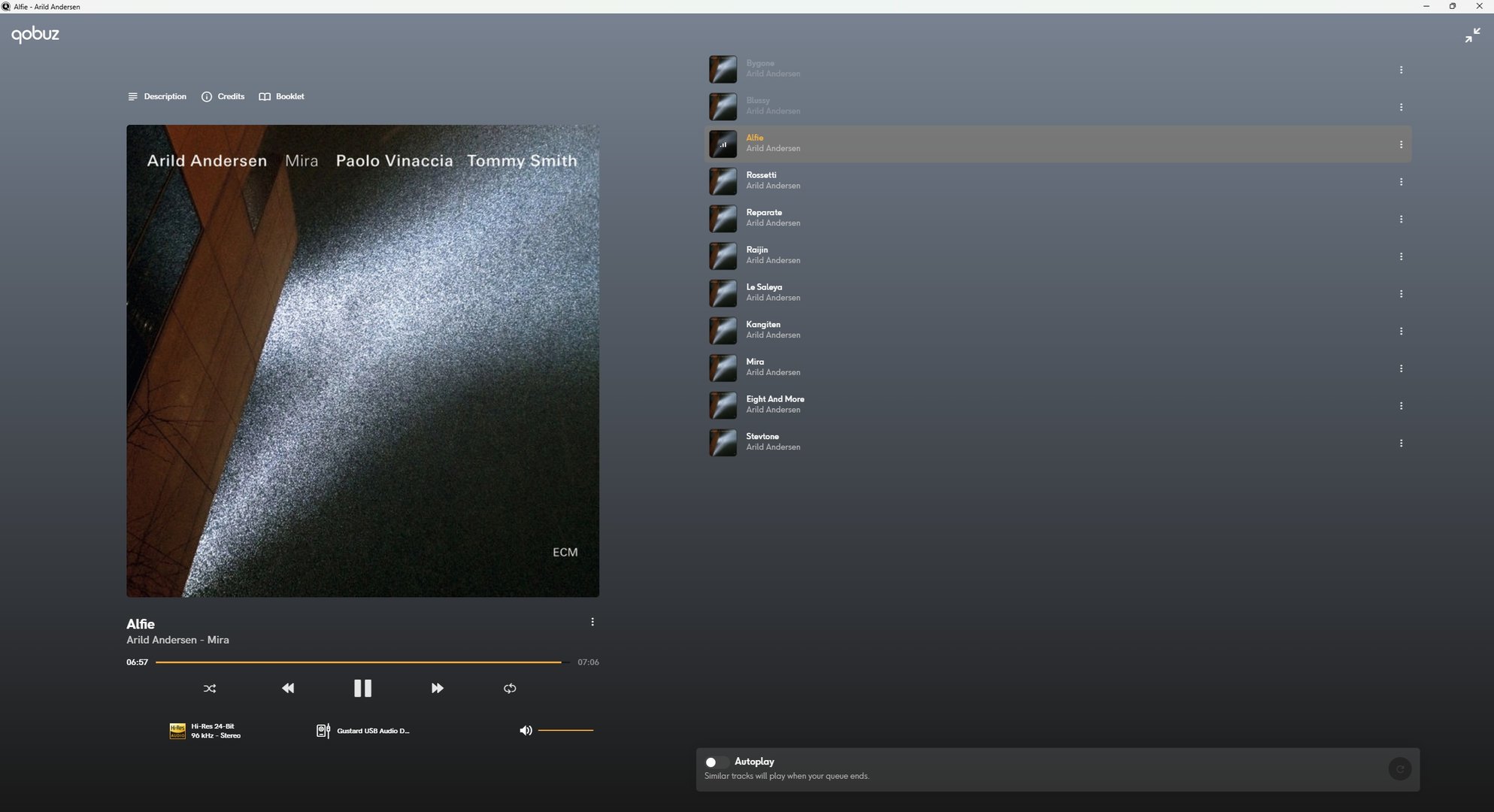Exit full-screen player view

coord(1472,35)
